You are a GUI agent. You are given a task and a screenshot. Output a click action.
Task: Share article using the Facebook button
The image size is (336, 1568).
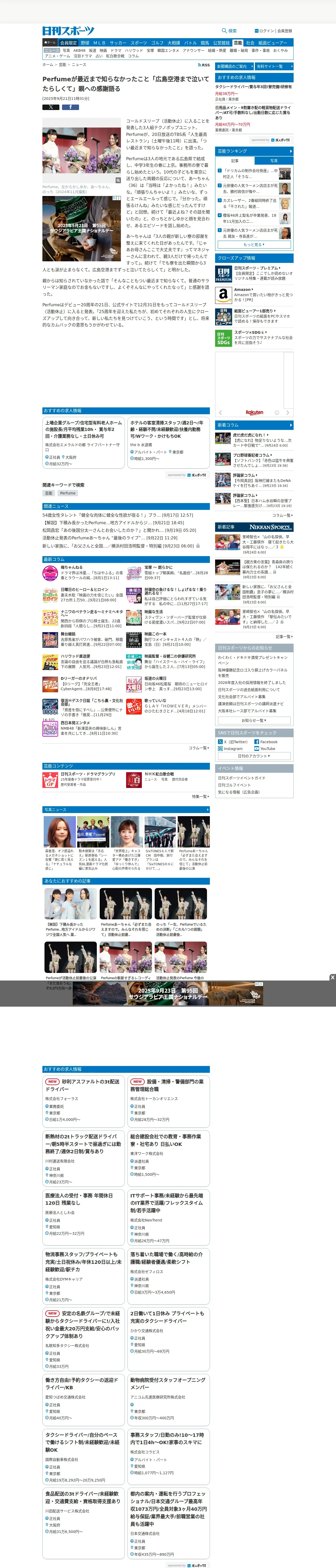70,107
